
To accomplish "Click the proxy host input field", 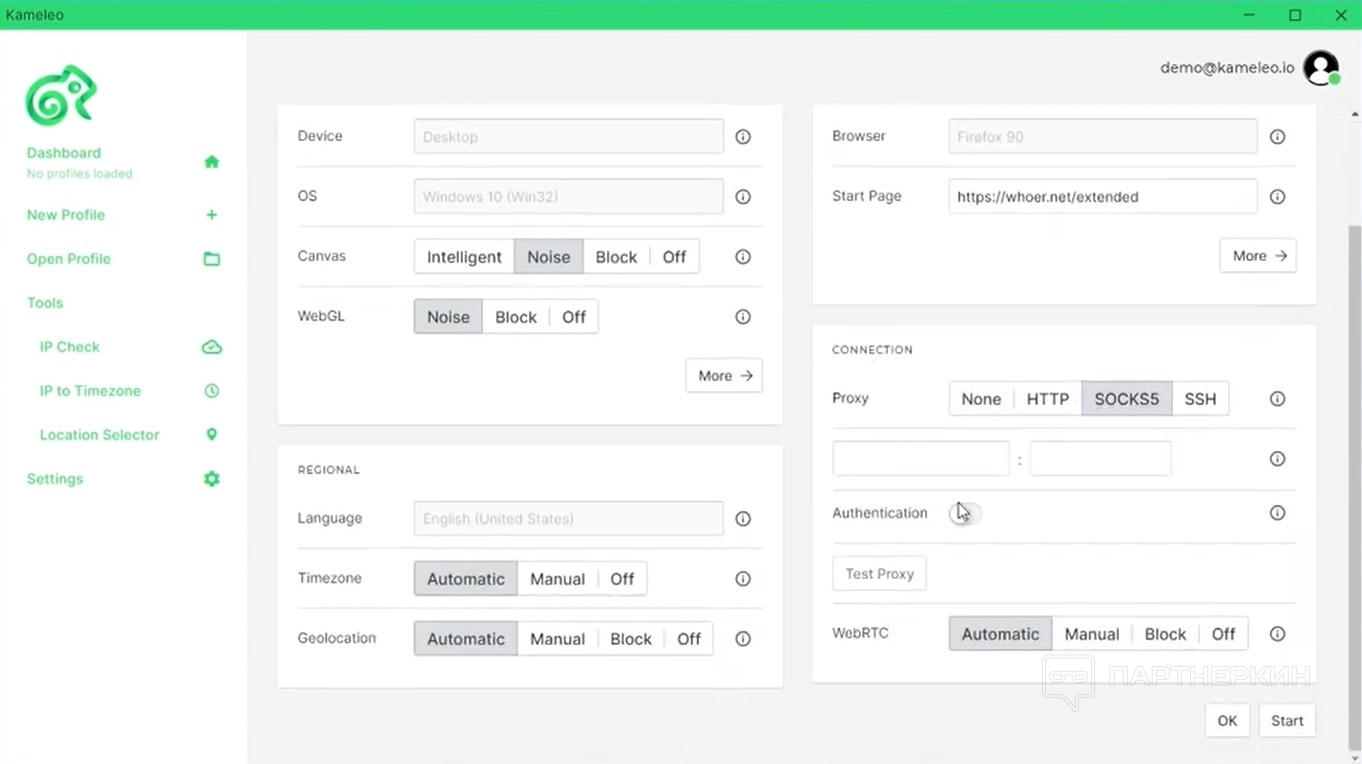I will tap(921, 459).
